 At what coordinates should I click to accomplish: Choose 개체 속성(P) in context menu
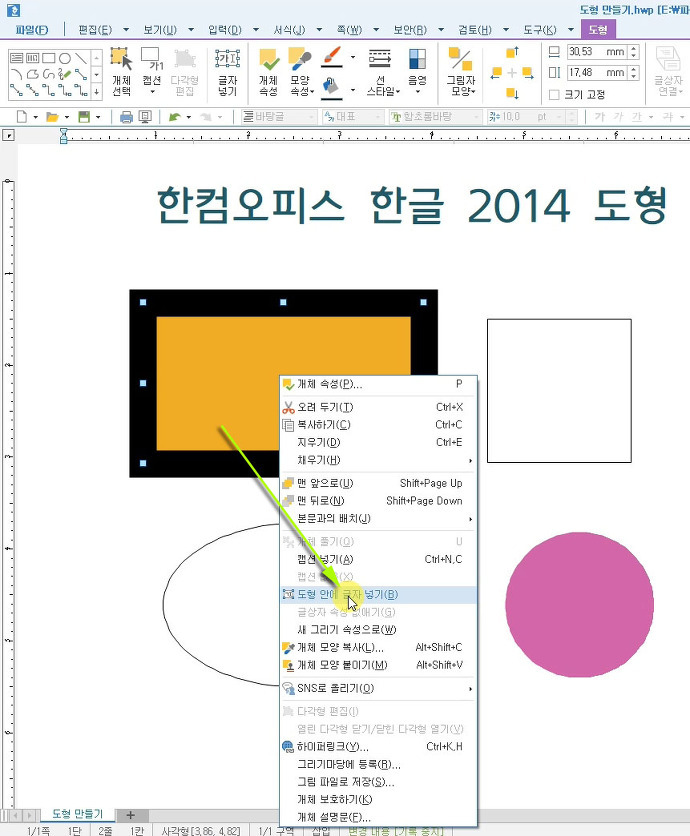click(x=378, y=384)
